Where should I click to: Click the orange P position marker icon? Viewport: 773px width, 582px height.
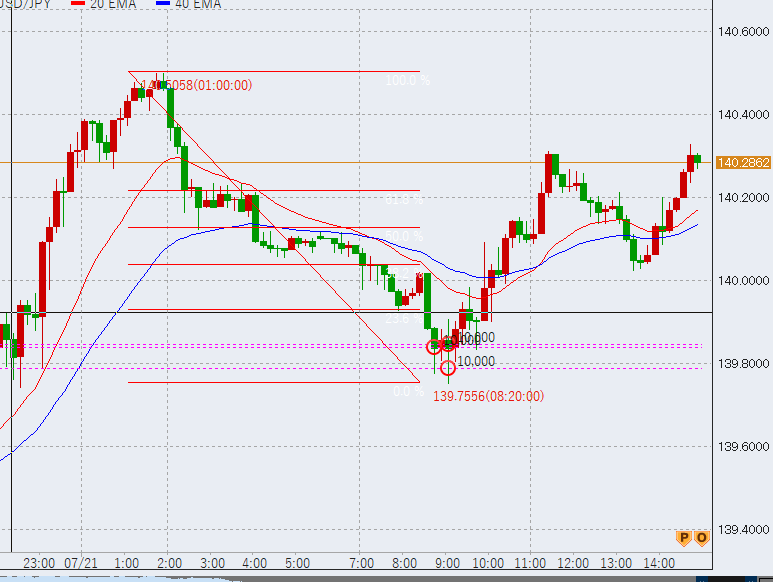pos(685,538)
